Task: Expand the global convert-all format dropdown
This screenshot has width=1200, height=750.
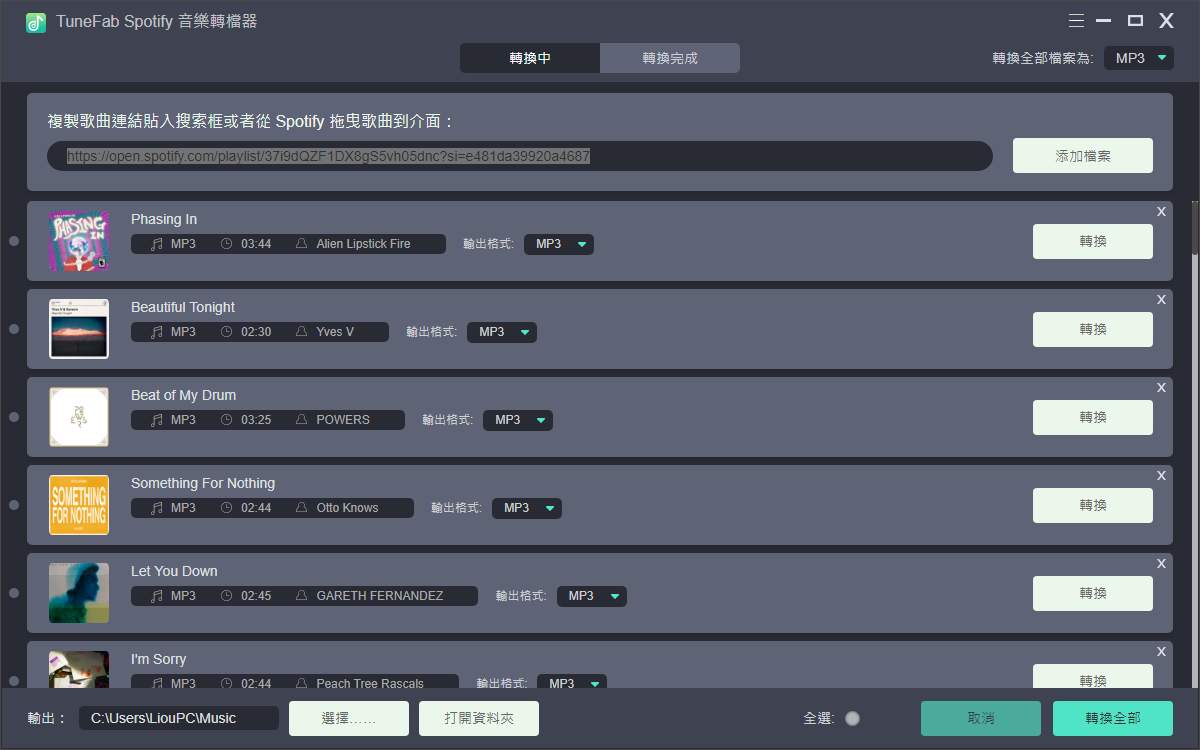Action: tap(1139, 58)
